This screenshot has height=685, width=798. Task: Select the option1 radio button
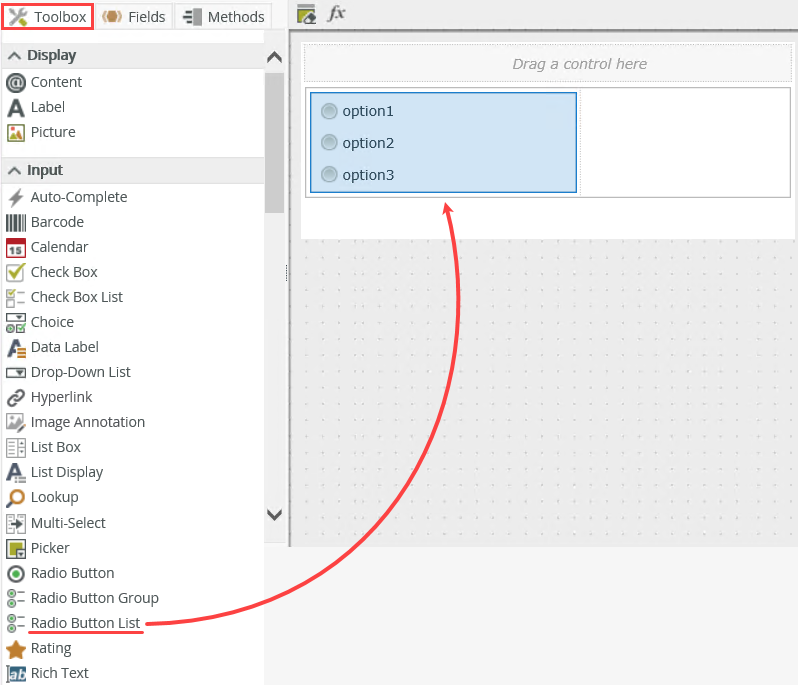click(x=329, y=111)
